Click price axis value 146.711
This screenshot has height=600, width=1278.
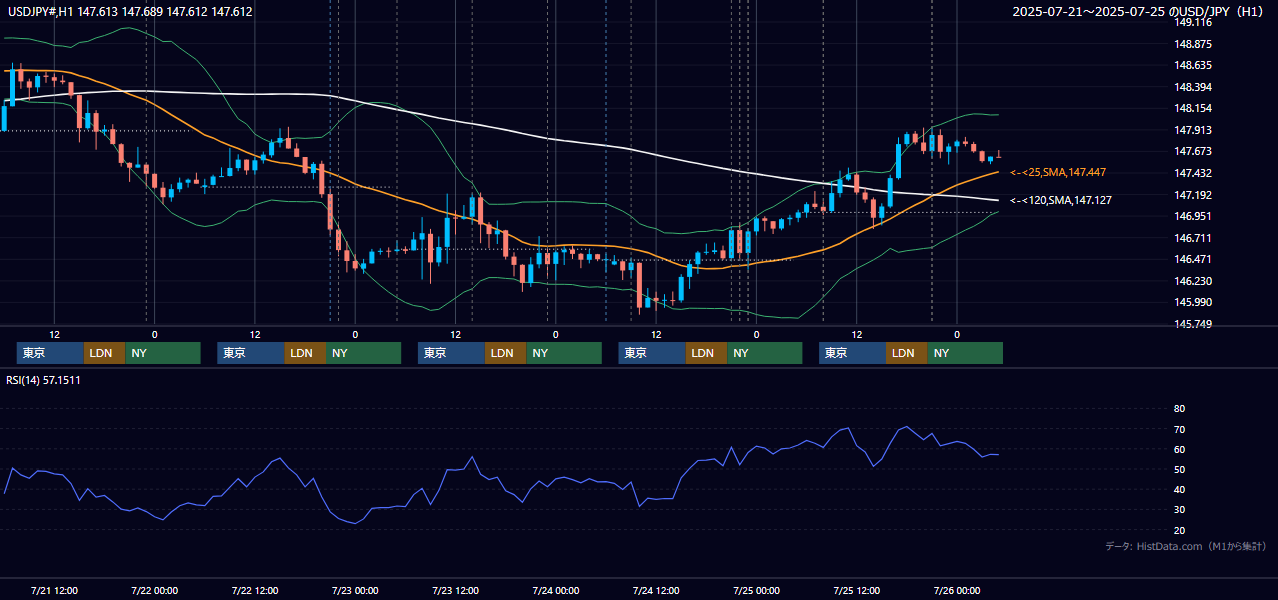click(x=1194, y=238)
